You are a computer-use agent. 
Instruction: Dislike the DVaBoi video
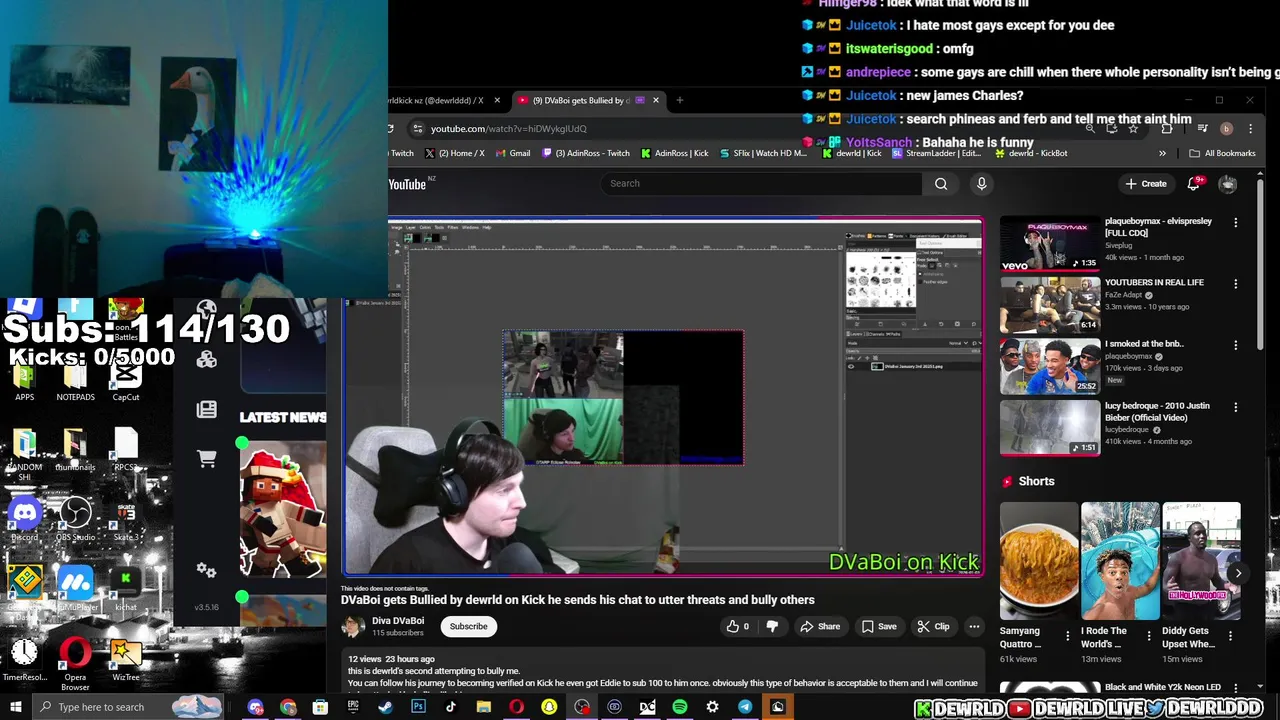(772, 626)
